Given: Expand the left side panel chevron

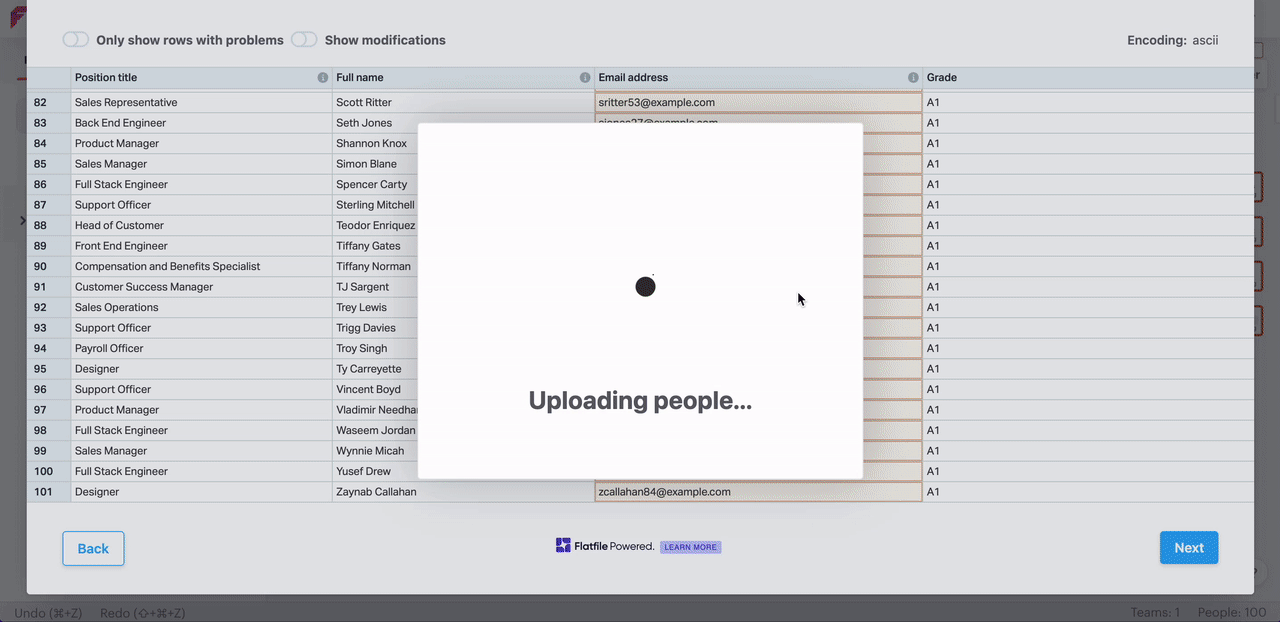Looking at the screenshot, I should click(x=22, y=220).
